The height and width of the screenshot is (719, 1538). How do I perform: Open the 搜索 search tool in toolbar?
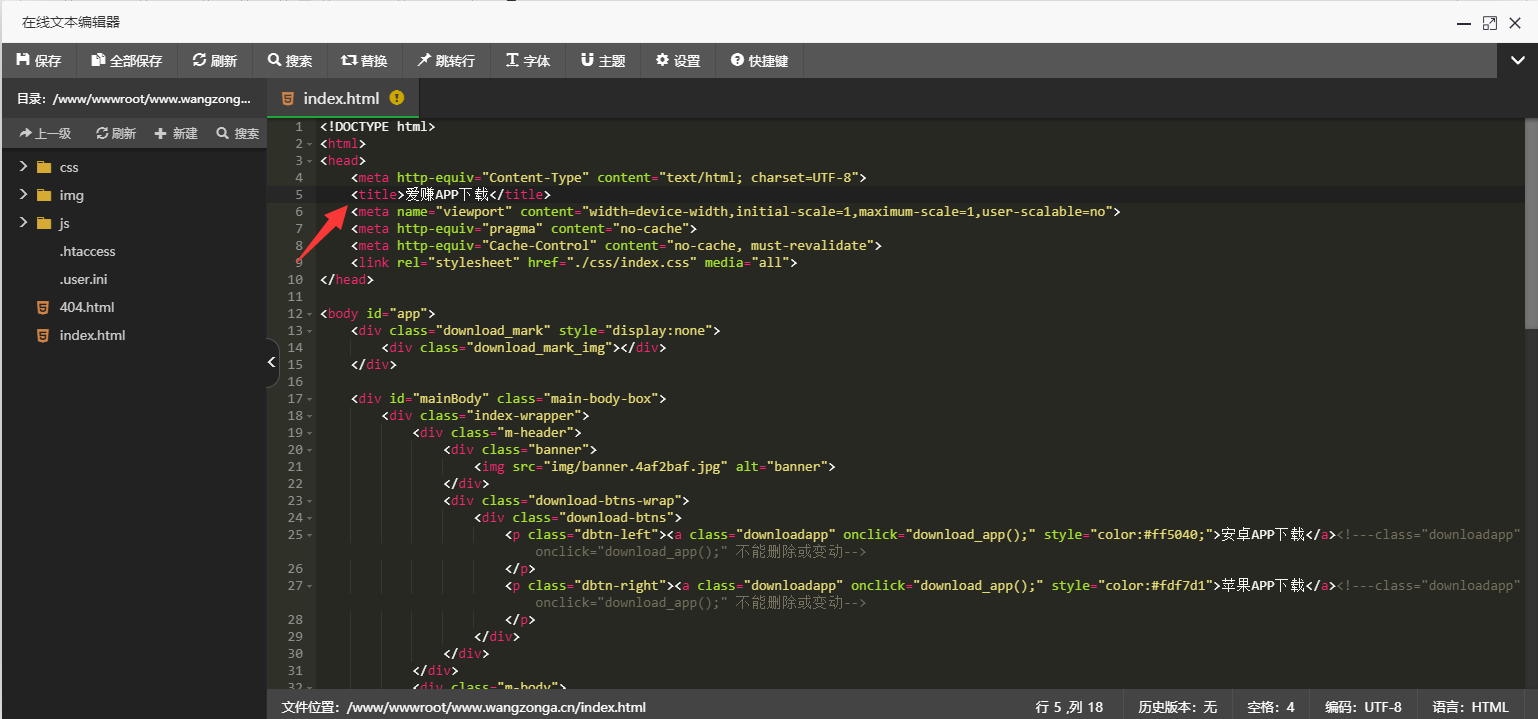pos(290,61)
